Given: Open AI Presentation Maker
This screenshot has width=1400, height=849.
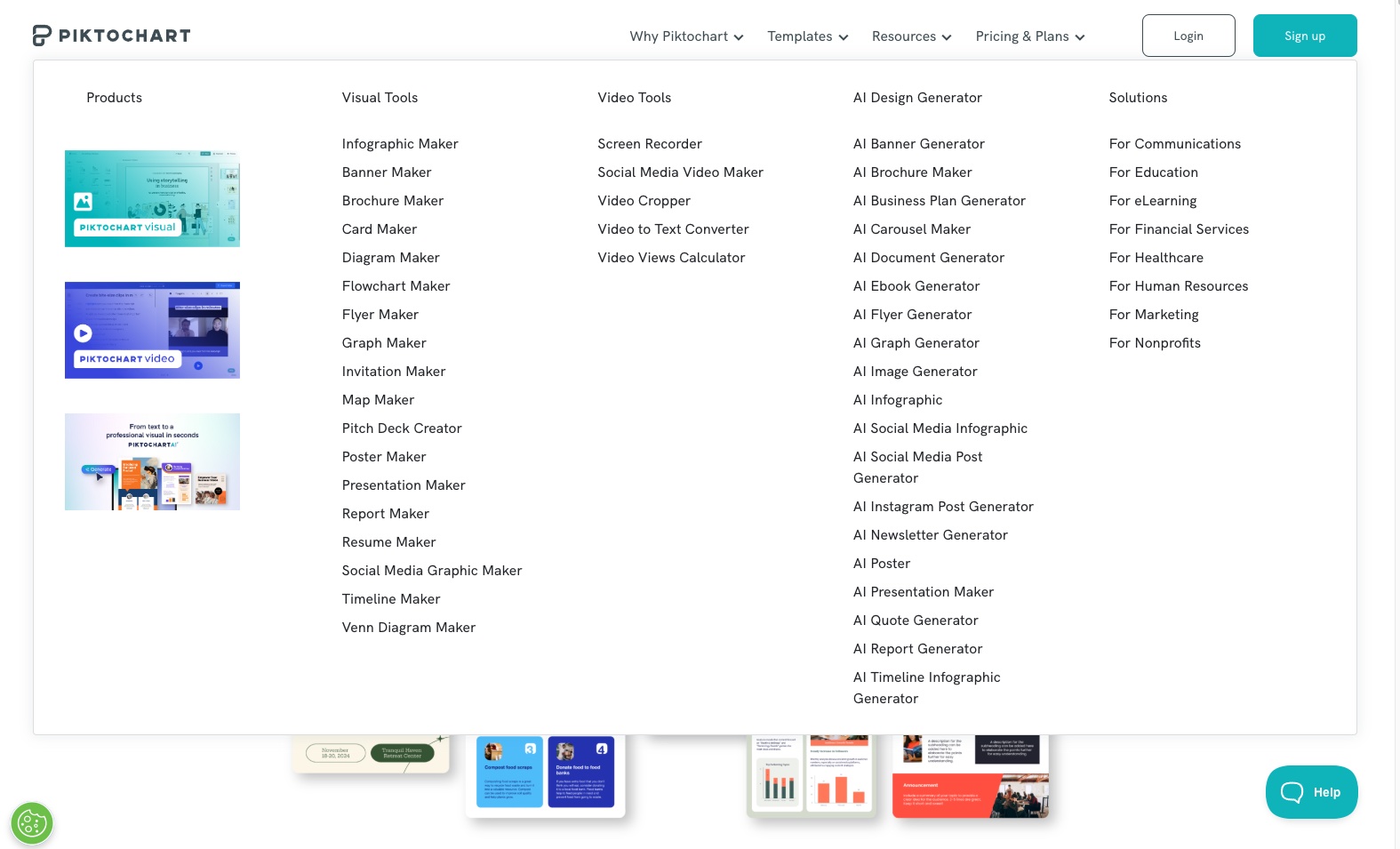Looking at the screenshot, I should [924, 592].
